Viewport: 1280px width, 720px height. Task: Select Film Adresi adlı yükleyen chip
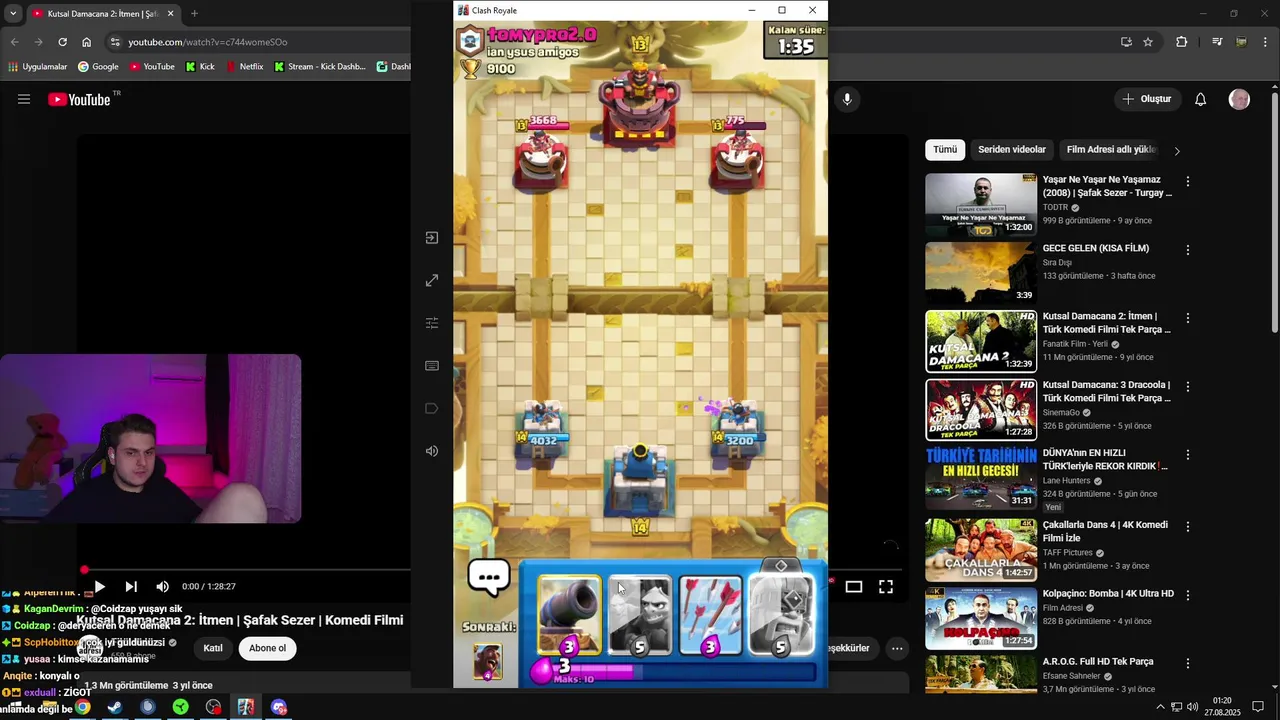coord(1109,150)
